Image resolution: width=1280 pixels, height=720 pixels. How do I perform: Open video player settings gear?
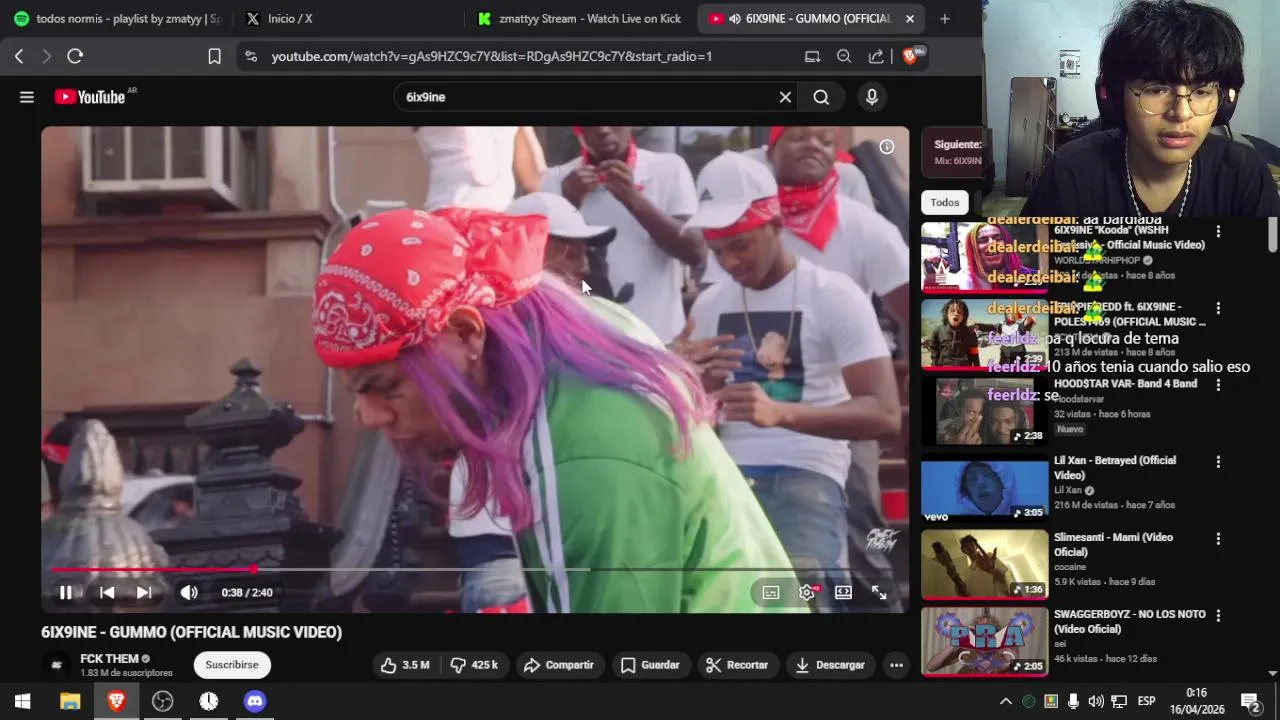(807, 592)
